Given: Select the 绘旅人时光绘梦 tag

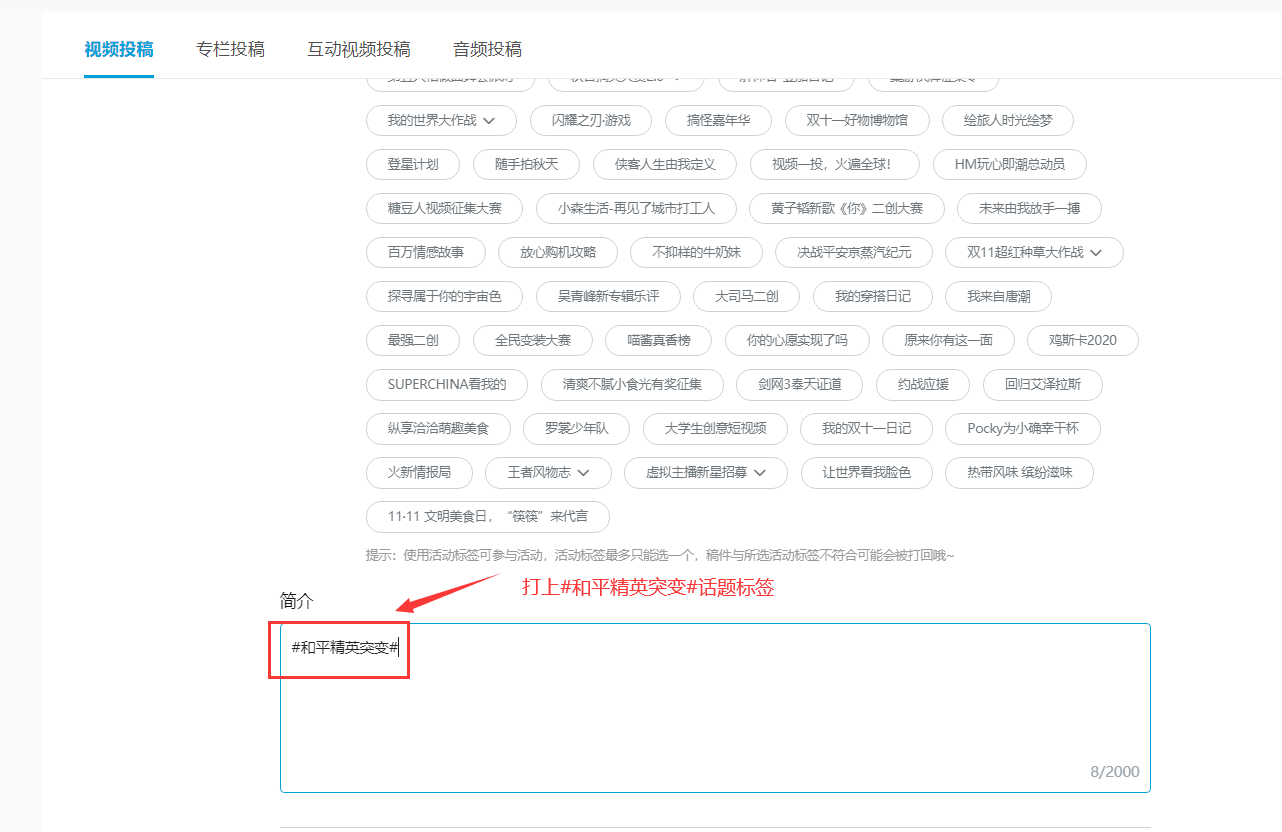Looking at the screenshot, I should 1008,120.
